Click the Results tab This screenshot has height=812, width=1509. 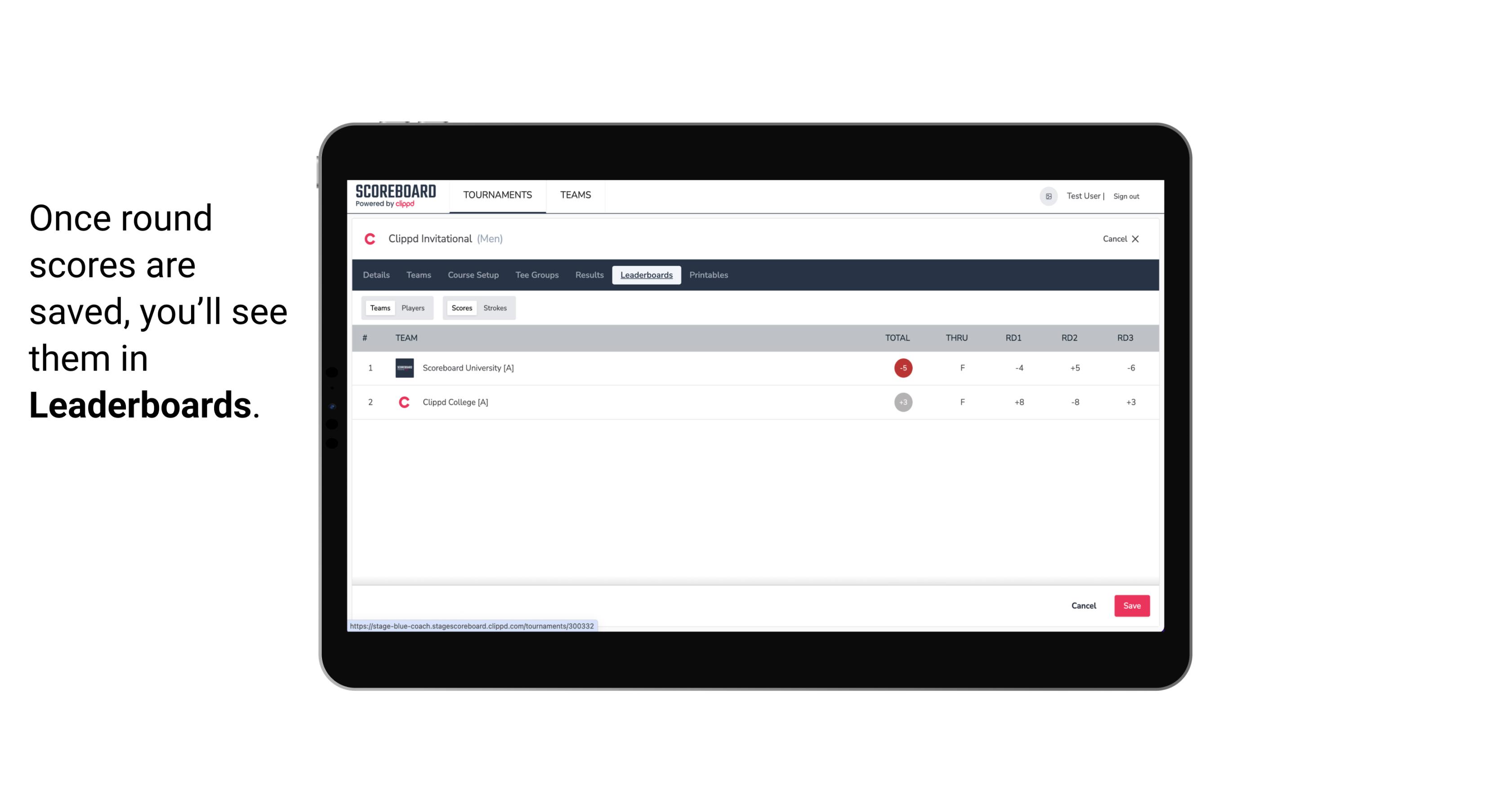tap(588, 275)
